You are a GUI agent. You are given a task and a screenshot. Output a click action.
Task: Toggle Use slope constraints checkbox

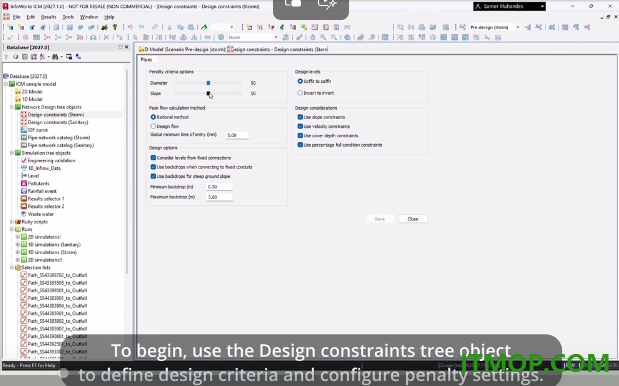pyautogui.click(x=300, y=117)
